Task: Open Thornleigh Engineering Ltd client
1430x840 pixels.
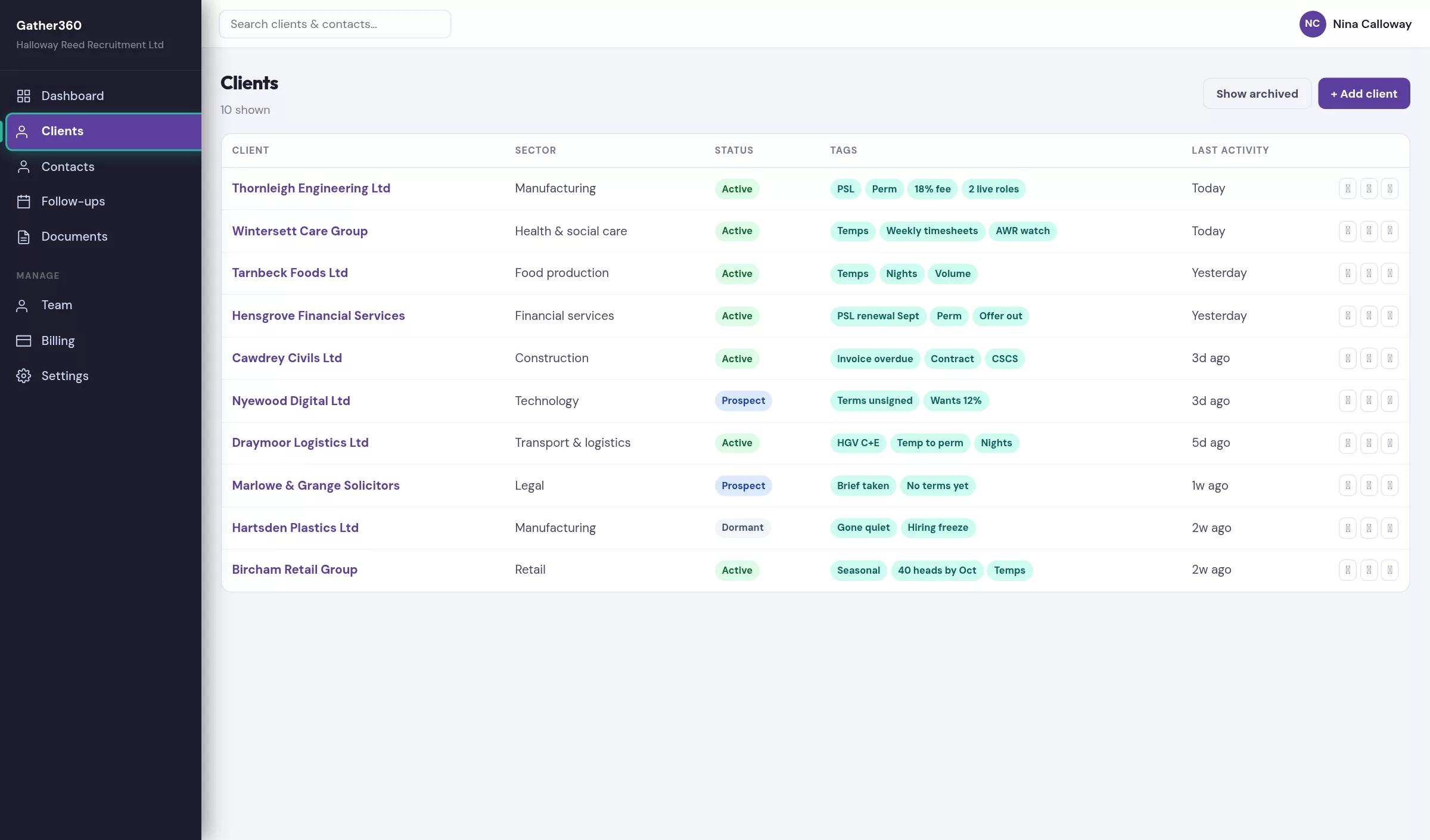Action: coord(311,188)
